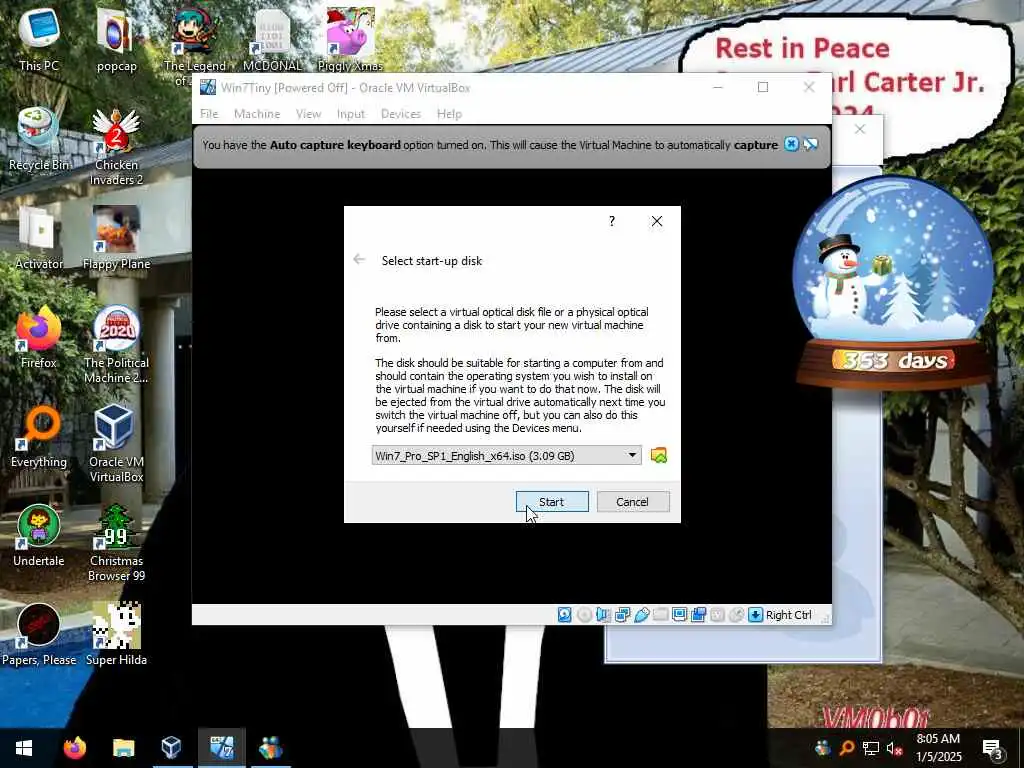Open the Devices menu
This screenshot has height=768, width=1024.
(400, 114)
